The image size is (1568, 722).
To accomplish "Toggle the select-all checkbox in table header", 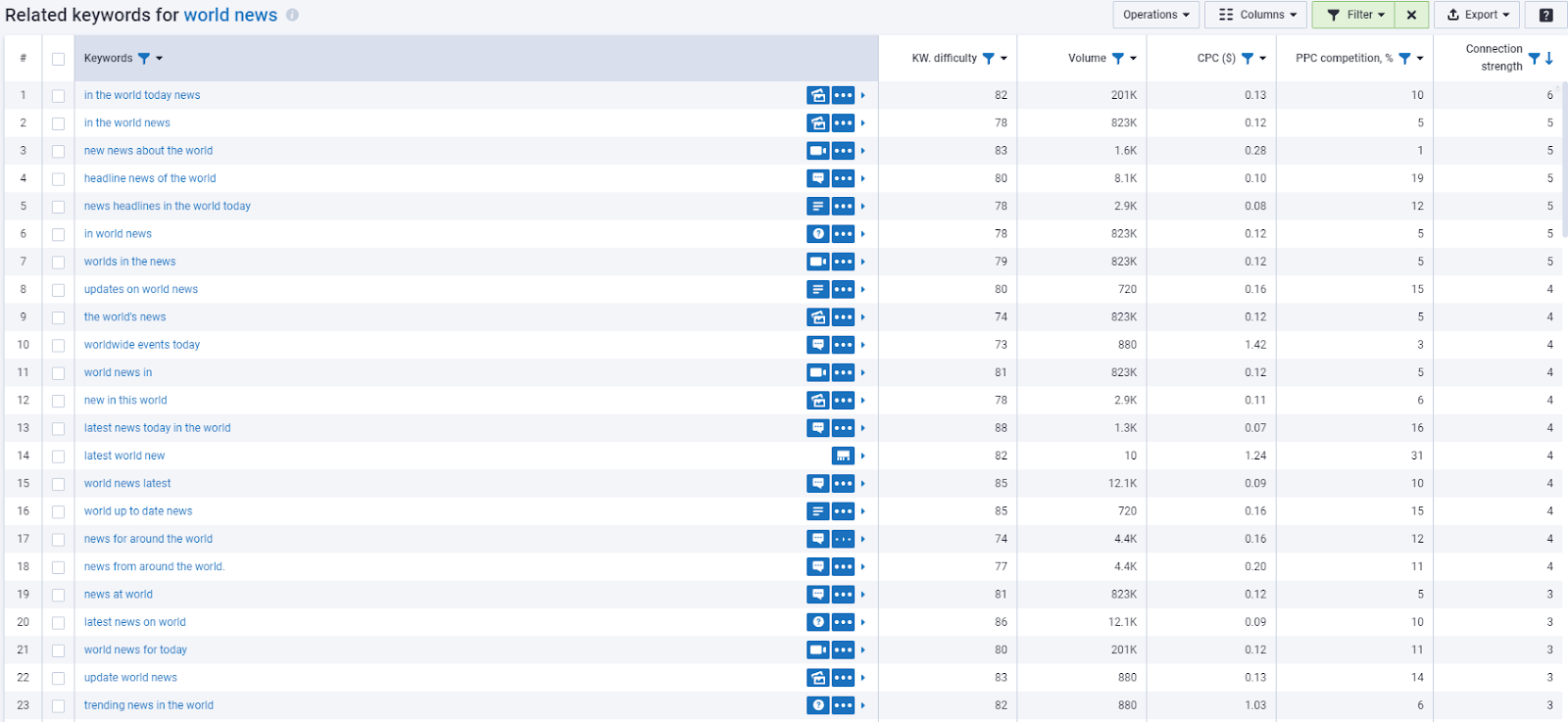I will pyautogui.click(x=59, y=59).
